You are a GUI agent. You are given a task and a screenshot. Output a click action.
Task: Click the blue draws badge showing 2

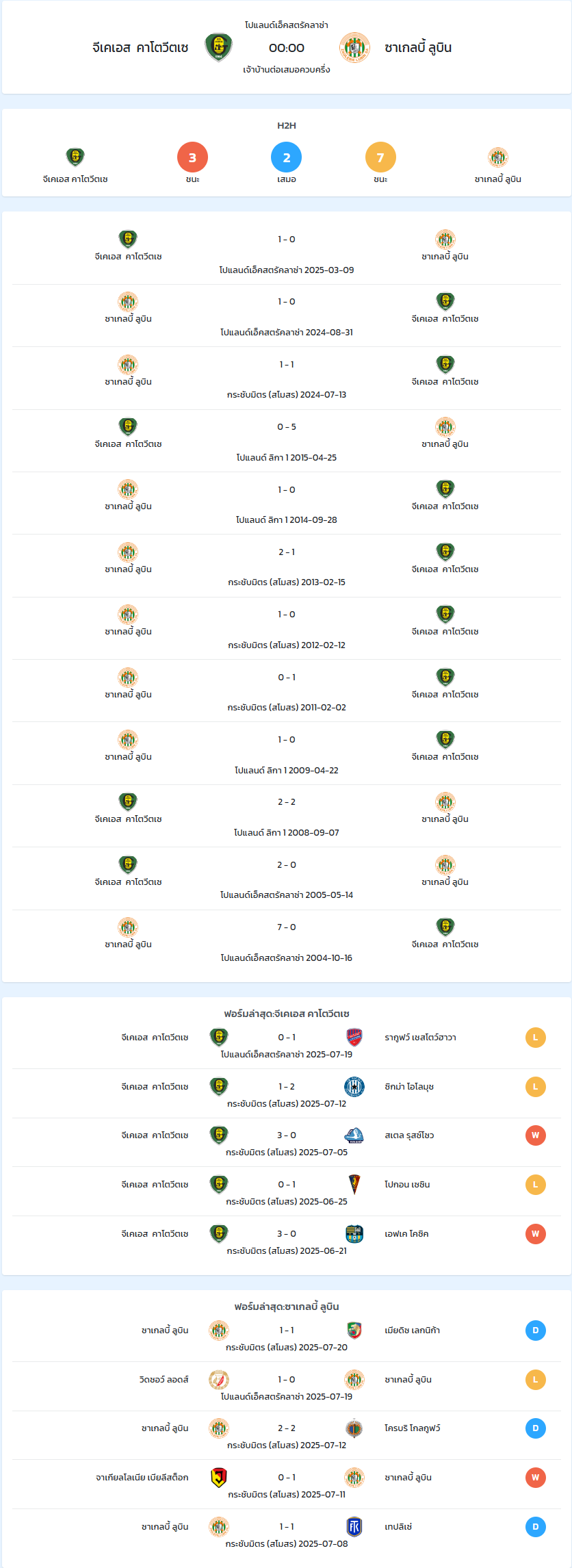click(x=286, y=157)
